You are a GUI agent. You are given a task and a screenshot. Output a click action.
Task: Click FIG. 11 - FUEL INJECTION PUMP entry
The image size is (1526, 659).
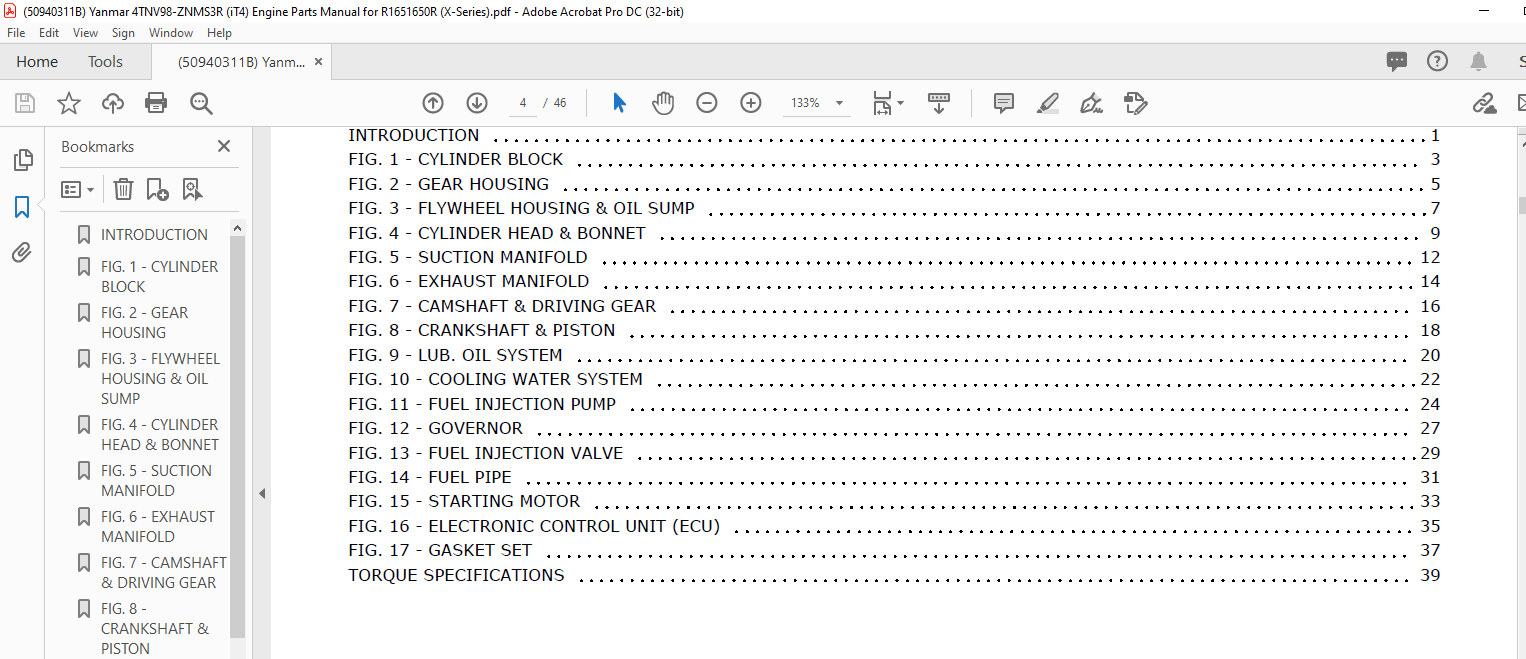point(482,404)
